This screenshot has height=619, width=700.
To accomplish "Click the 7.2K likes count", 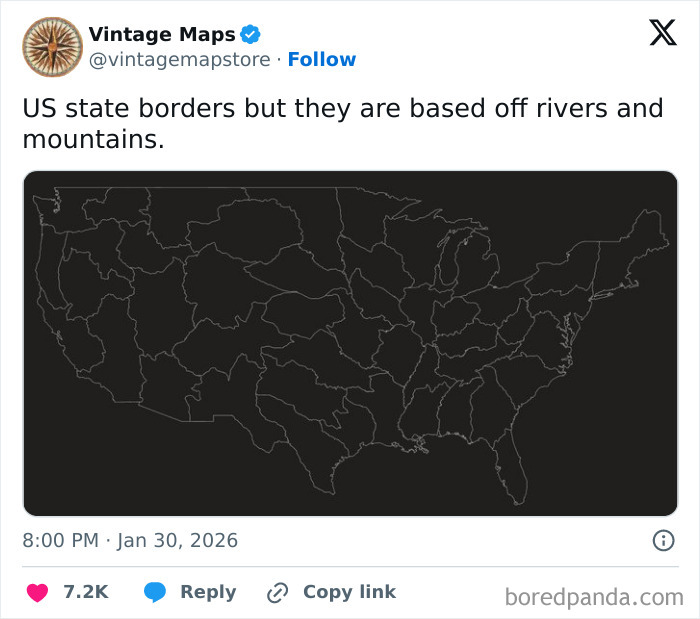I will pos(85,592).
